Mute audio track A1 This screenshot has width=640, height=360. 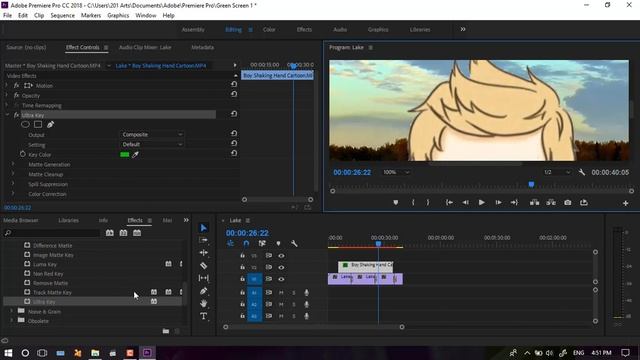pyautogui.click(x=281, y=293)
